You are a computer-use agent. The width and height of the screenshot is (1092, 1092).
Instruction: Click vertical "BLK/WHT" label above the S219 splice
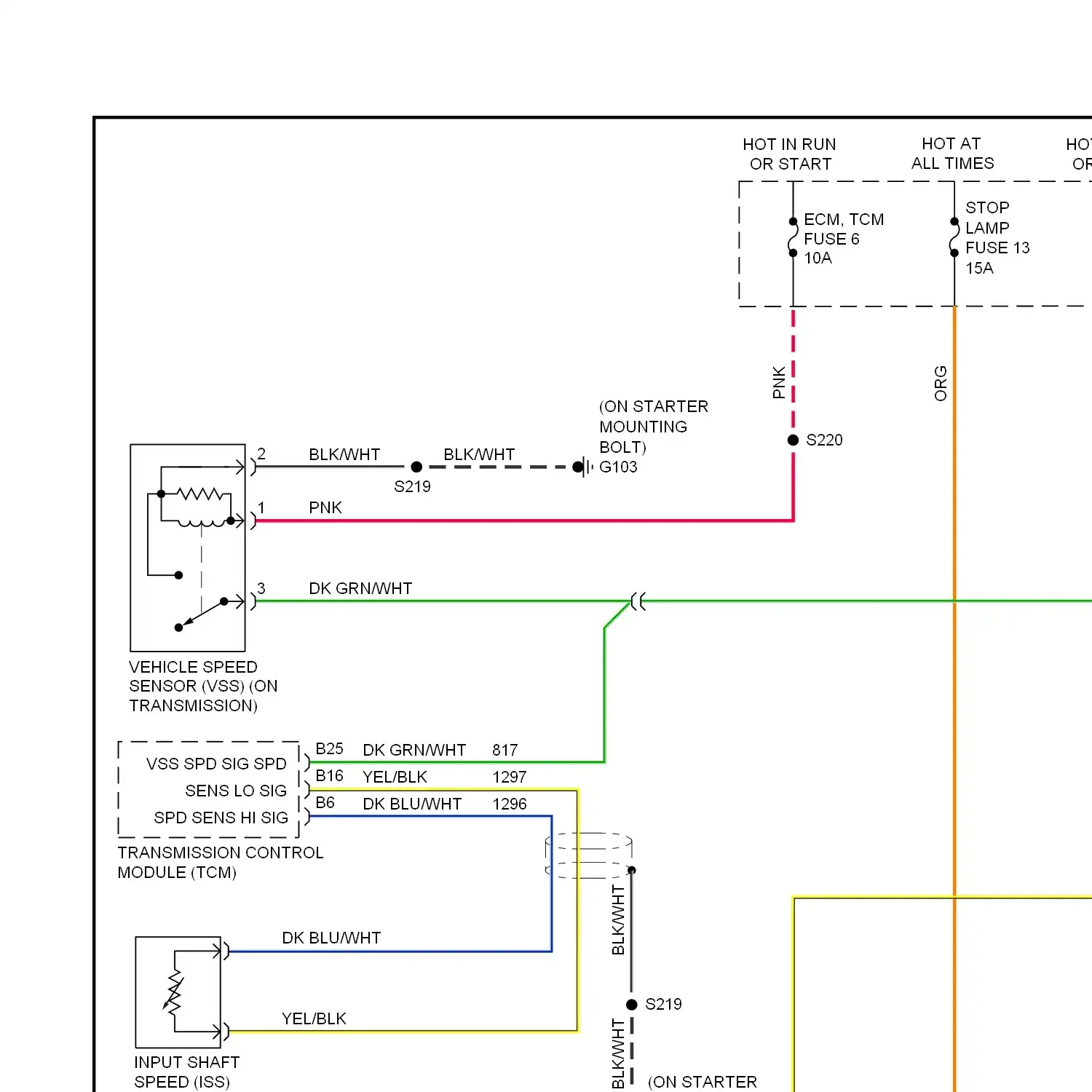click(618, 920)
